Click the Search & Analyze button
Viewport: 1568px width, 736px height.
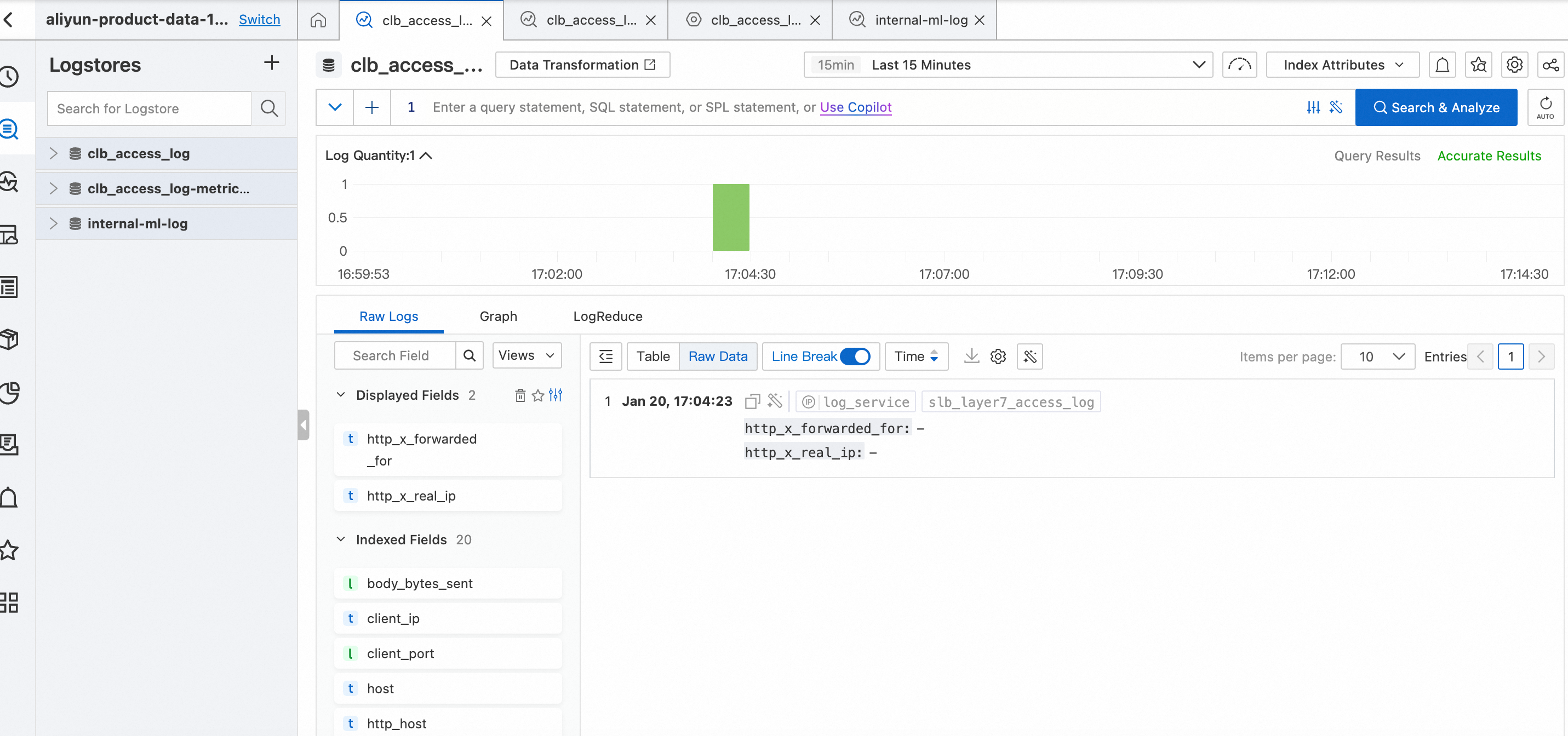coord(1437,107)
